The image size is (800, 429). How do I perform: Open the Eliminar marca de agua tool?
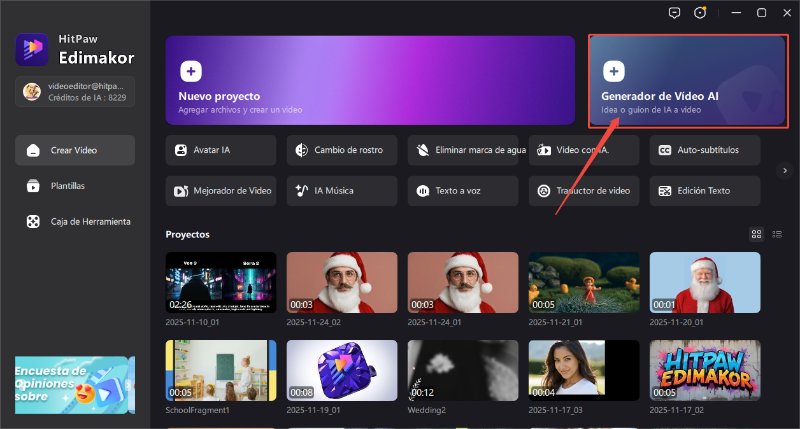[x=463, y=150]
